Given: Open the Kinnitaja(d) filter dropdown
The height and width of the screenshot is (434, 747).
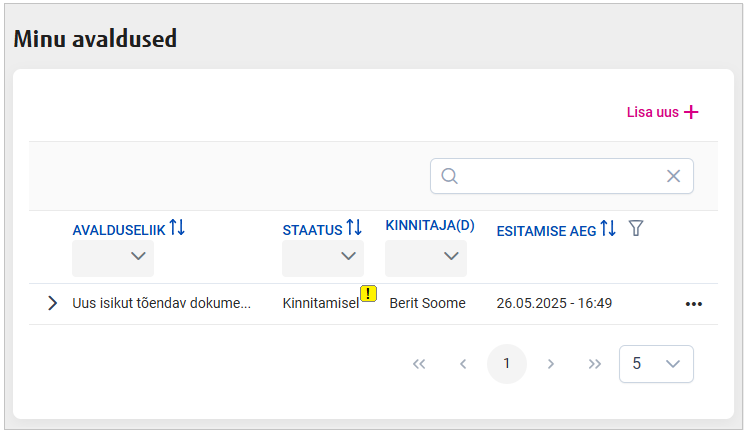Looking at the screenshot, I should 426,258.
